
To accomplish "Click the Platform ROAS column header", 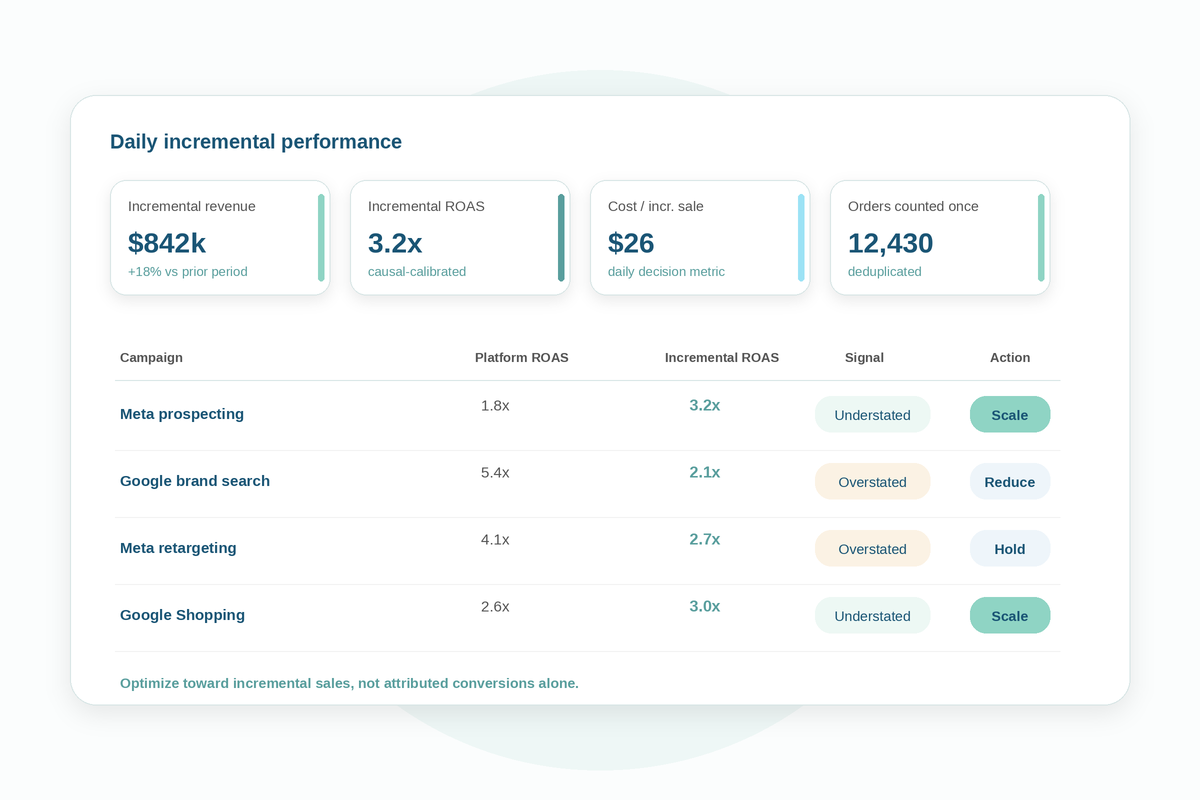I will (522, 357).
